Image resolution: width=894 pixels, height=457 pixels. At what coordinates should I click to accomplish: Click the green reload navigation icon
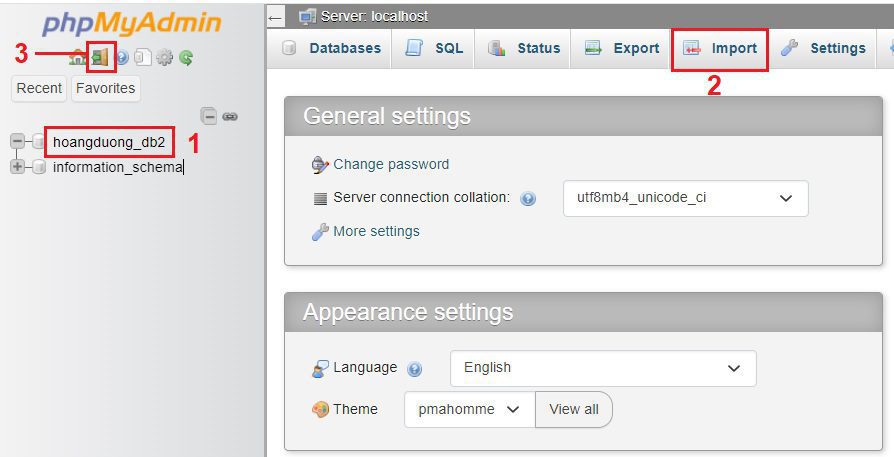(x=185, y=58)
